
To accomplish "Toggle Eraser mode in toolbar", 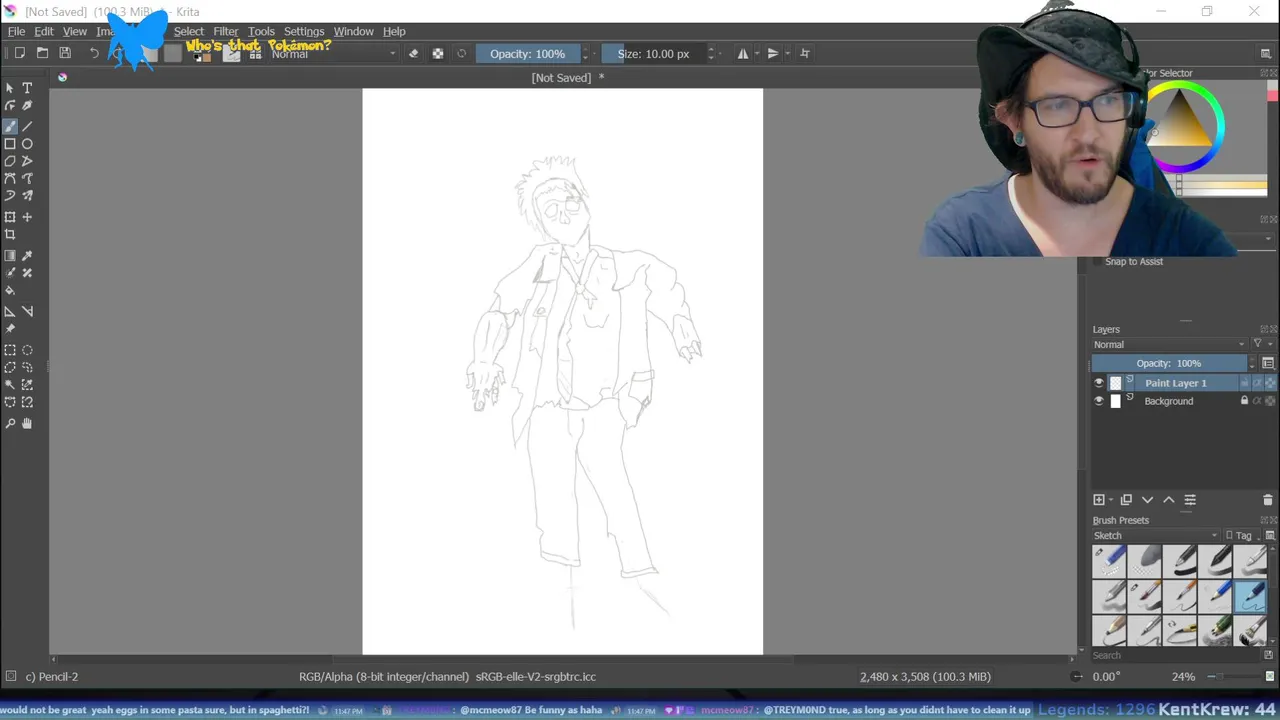I will pos(413,53).
